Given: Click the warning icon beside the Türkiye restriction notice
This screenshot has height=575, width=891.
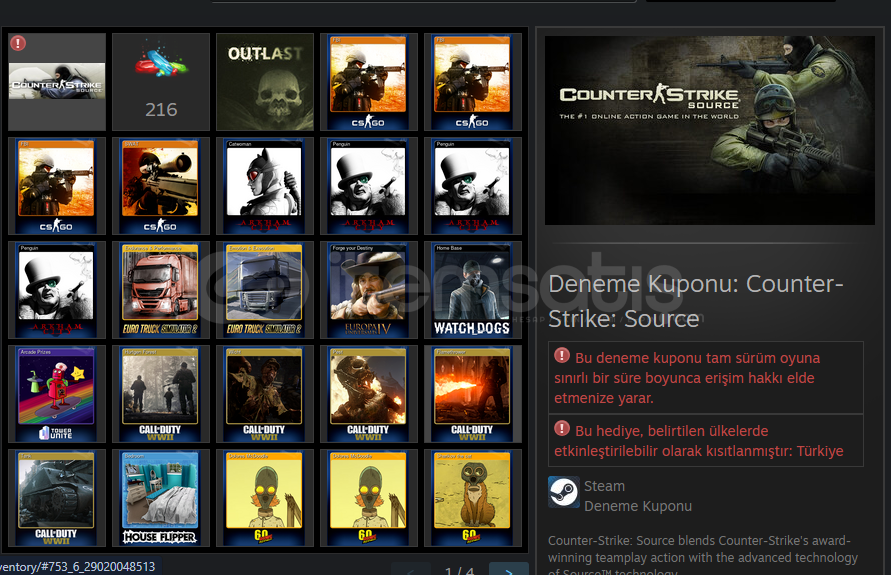Looking at the screenshot, I should (562, 428).
